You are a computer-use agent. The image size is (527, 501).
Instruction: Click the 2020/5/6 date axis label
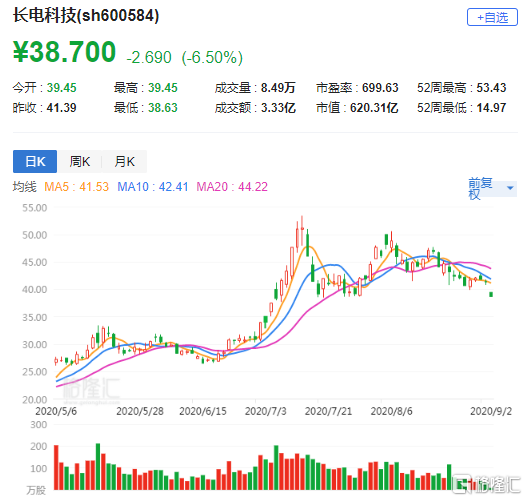(56, 411)
